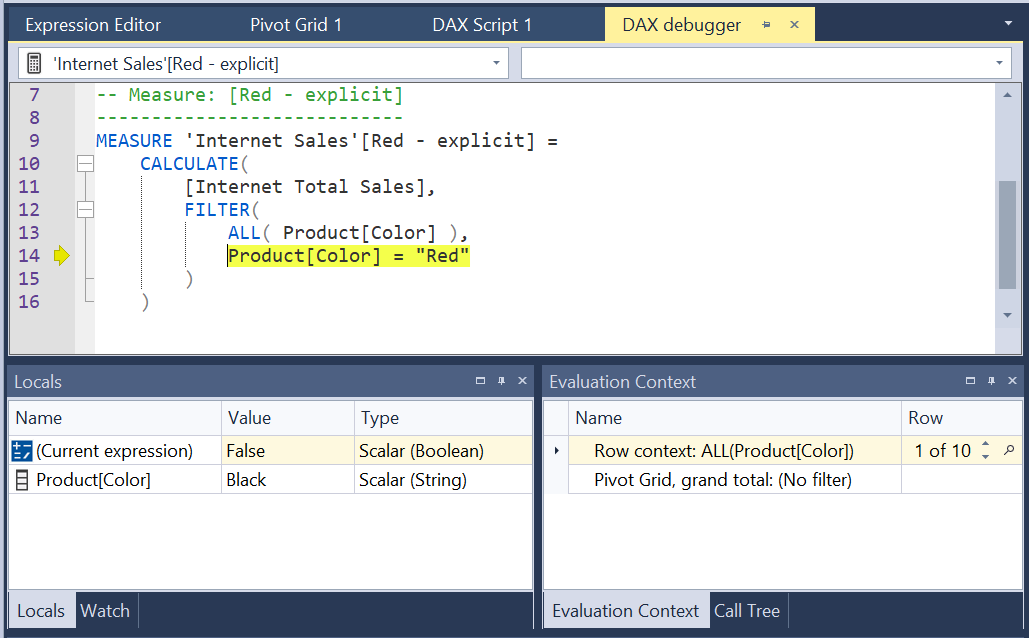This screenshot has height=638, width=1029.
Task: Click the row selector arrow beside Row context
Action: (x=556, y=450)
